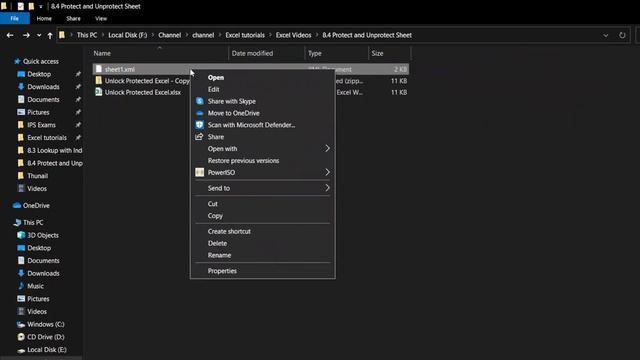
Task: Open Videos under This PC
Action: point(37,311)
